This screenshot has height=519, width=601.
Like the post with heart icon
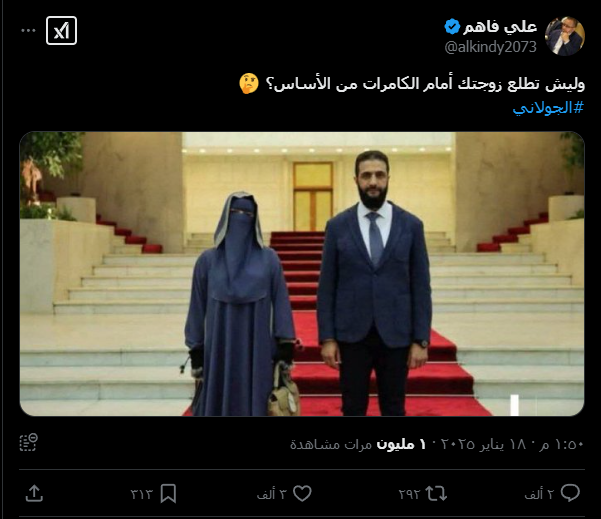tap(302, 493)
